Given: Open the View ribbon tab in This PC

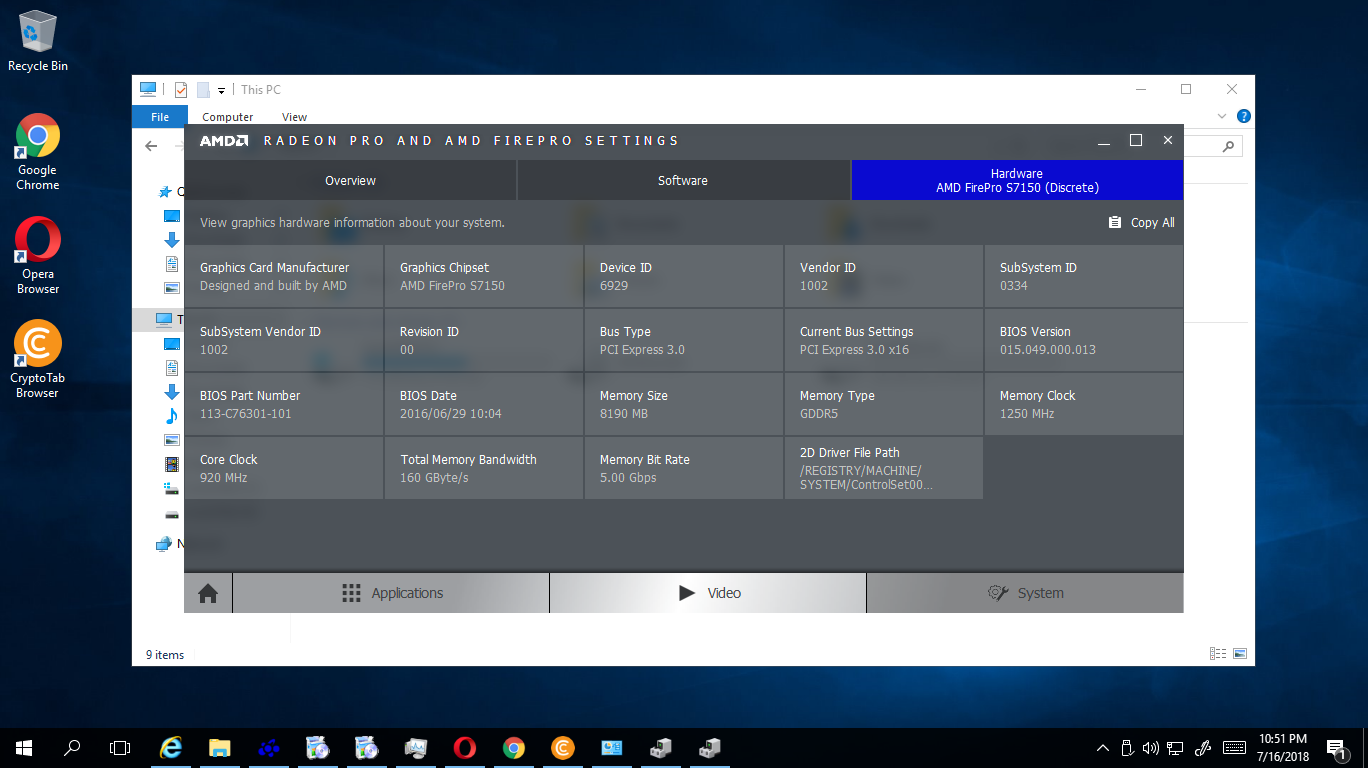Looking at the screenshot, I should pos(294,117).
